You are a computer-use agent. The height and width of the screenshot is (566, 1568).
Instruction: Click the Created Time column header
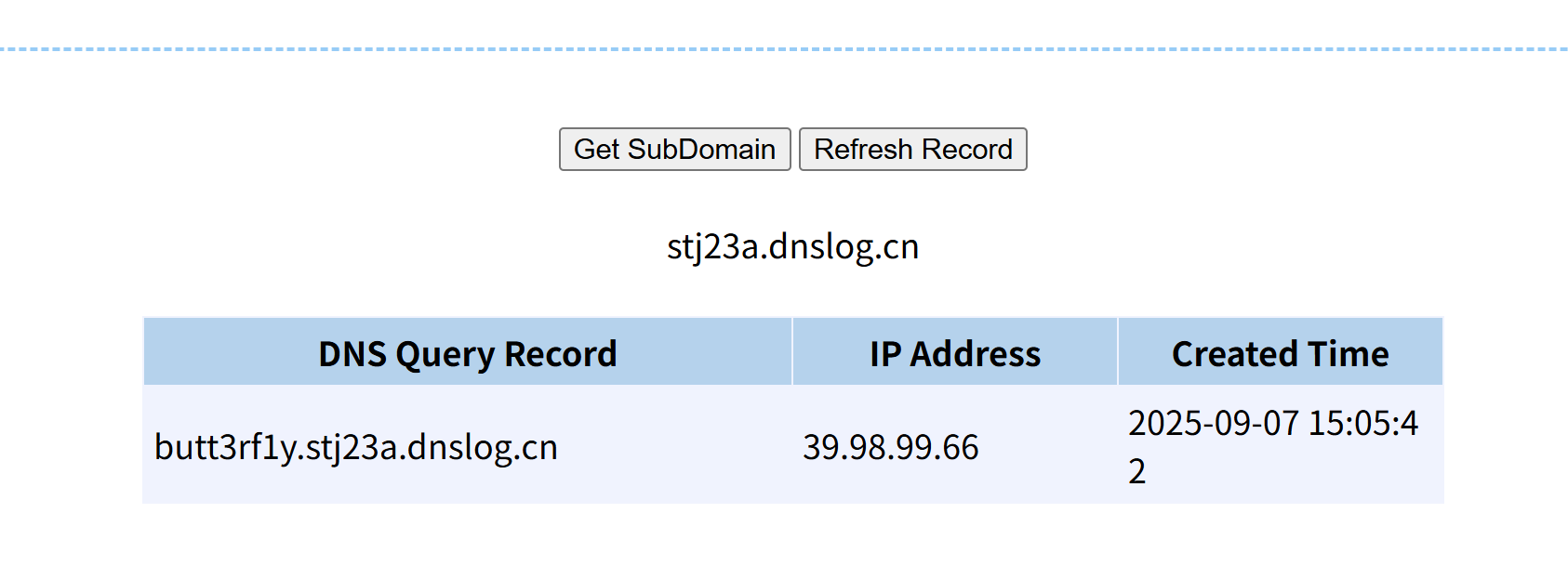[1281, 353]
